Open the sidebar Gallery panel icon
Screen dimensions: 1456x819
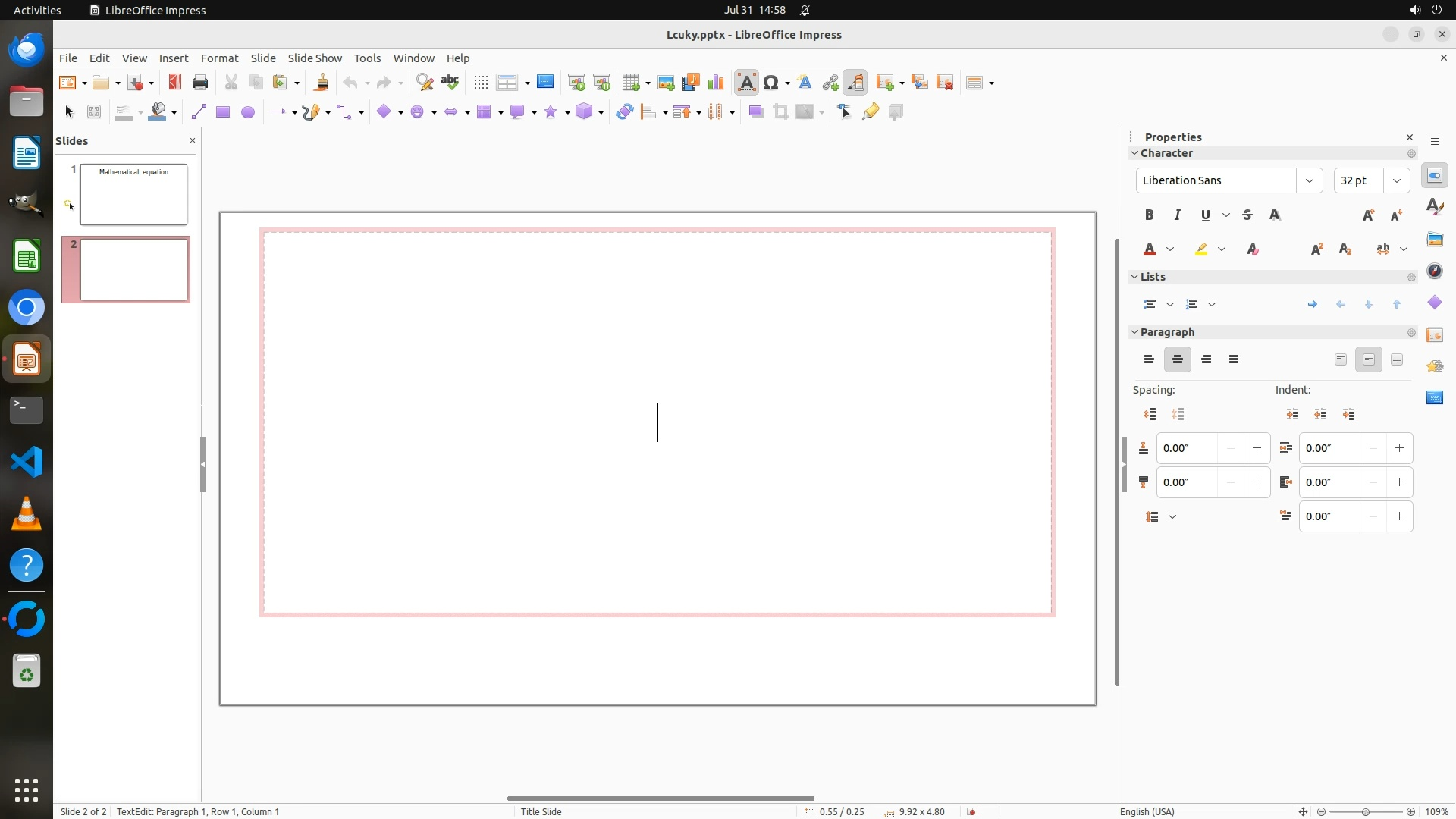(1434, 240)
